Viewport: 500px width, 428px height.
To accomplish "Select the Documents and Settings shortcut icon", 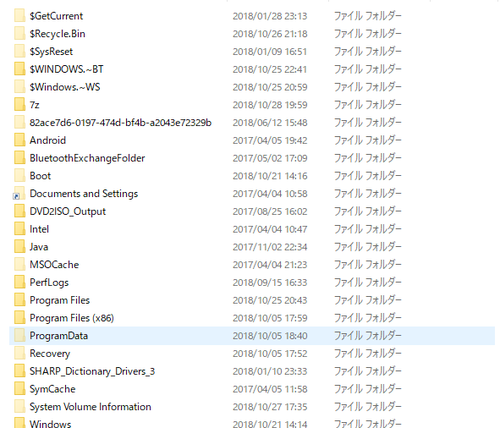I will (19, 194).
